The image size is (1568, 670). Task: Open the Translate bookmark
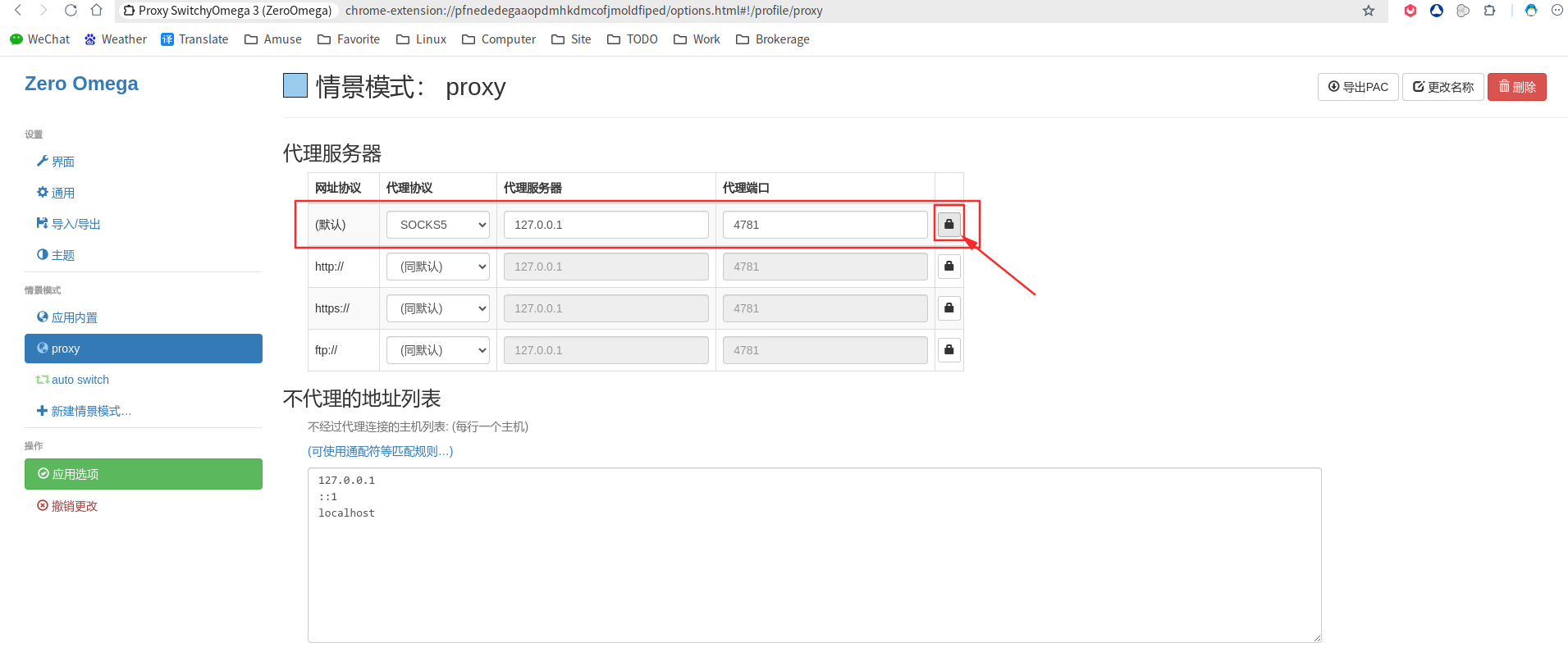click(194, 39)
